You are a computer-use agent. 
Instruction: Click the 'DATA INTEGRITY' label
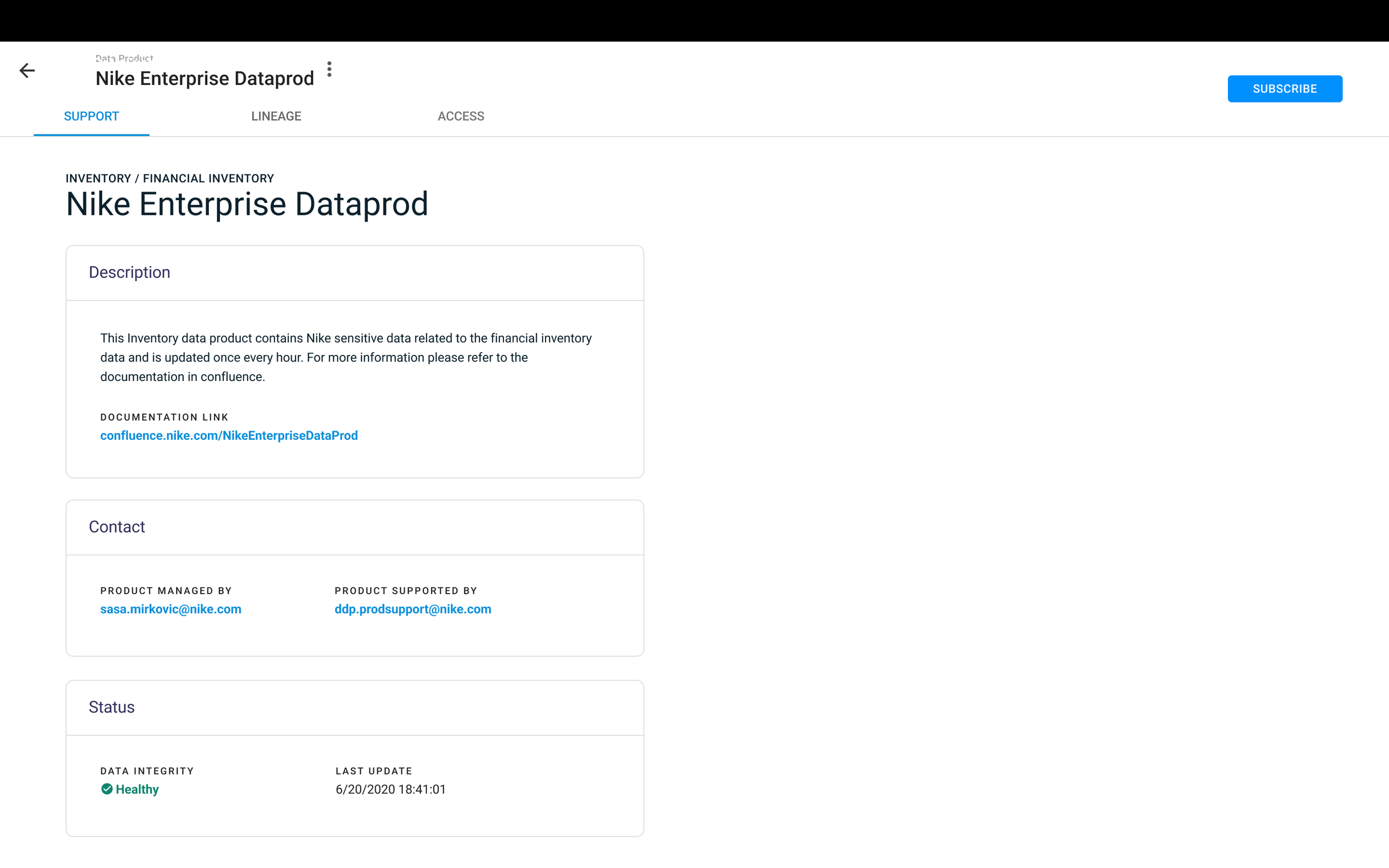[147, 770]
